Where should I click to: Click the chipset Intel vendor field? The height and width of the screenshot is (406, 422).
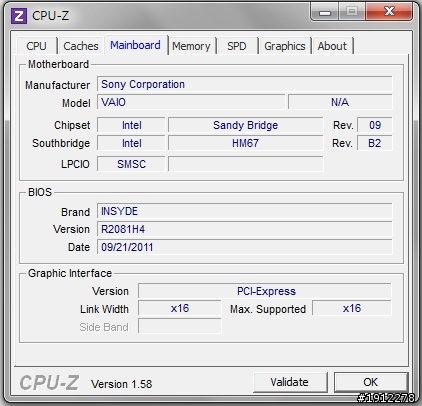[x=131, y=125]
